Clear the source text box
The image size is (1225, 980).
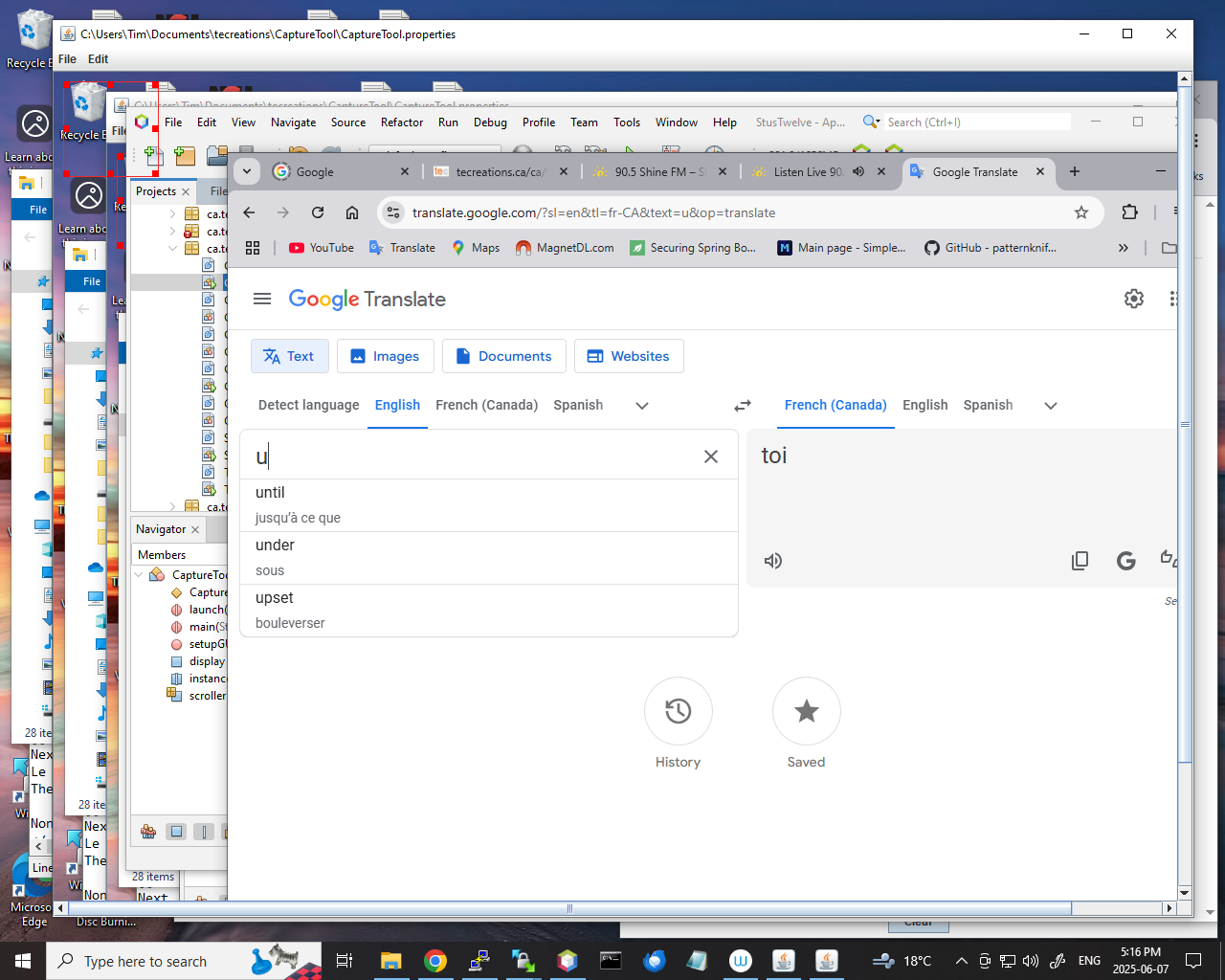[x=711, y=457]
